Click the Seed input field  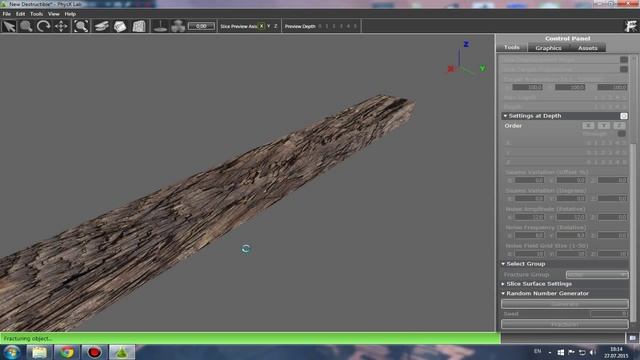[x=609, y=313]
